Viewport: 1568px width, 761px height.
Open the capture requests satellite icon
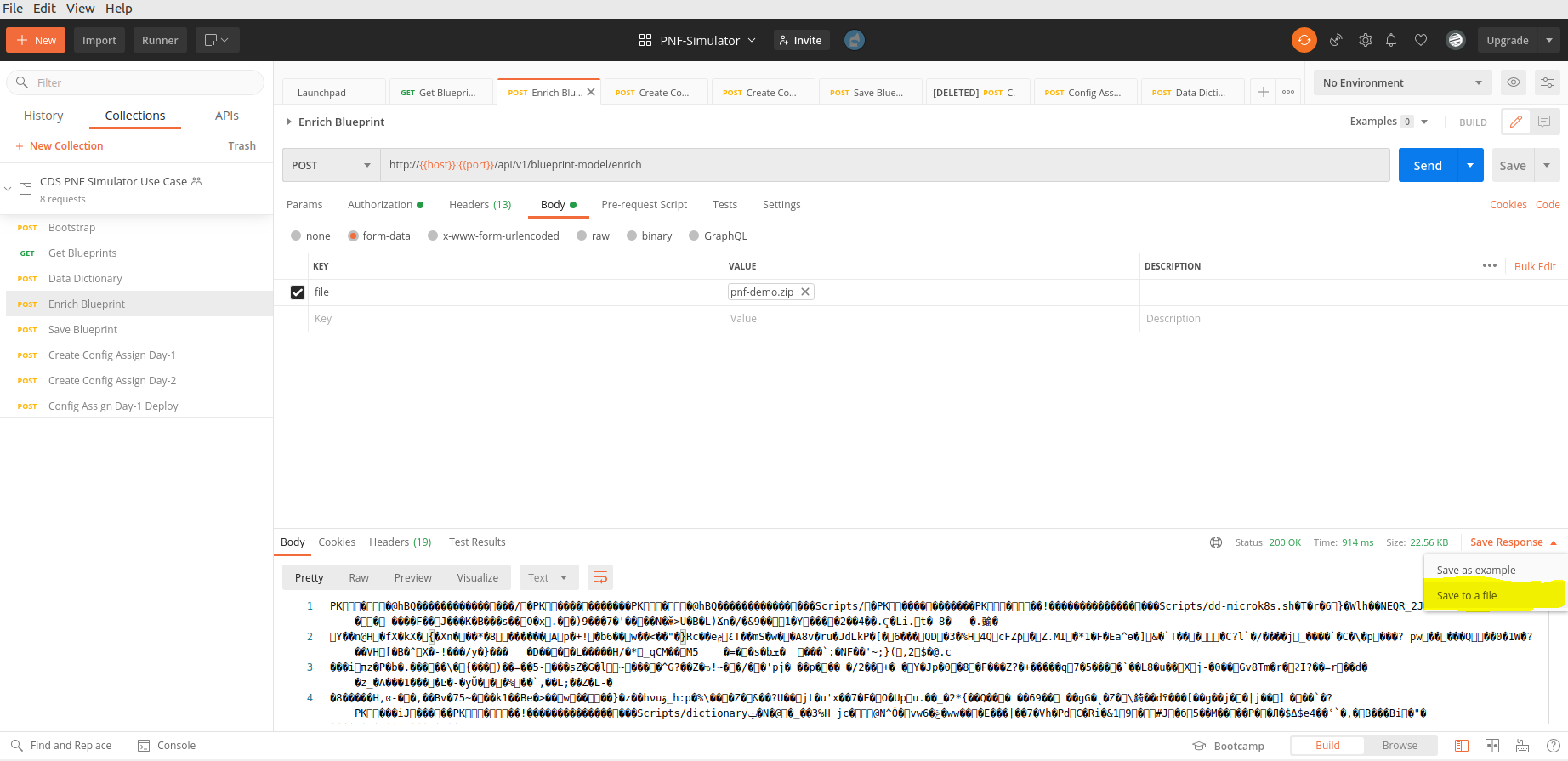(1336, 40)
